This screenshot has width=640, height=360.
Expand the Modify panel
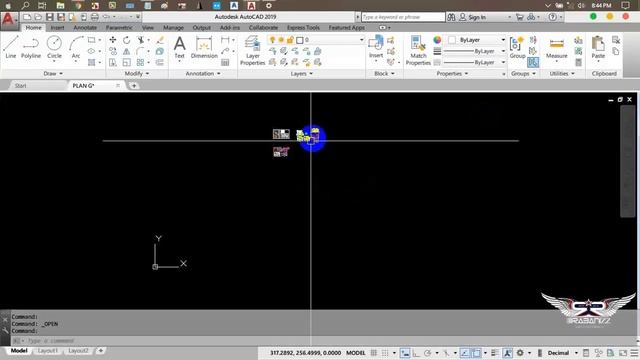tap(137, 73)
